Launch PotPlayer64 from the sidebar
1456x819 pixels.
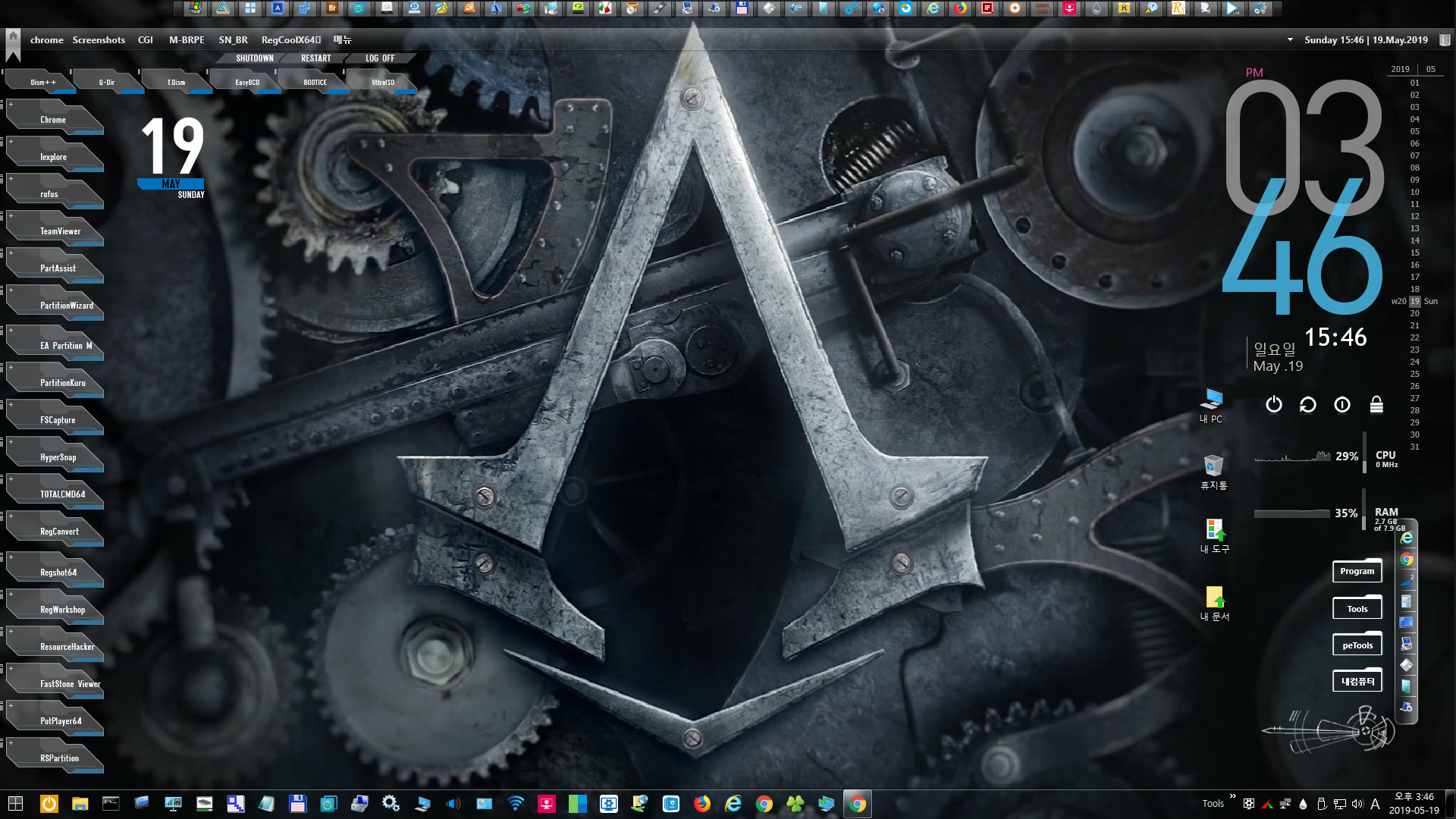tap(54, 720)
